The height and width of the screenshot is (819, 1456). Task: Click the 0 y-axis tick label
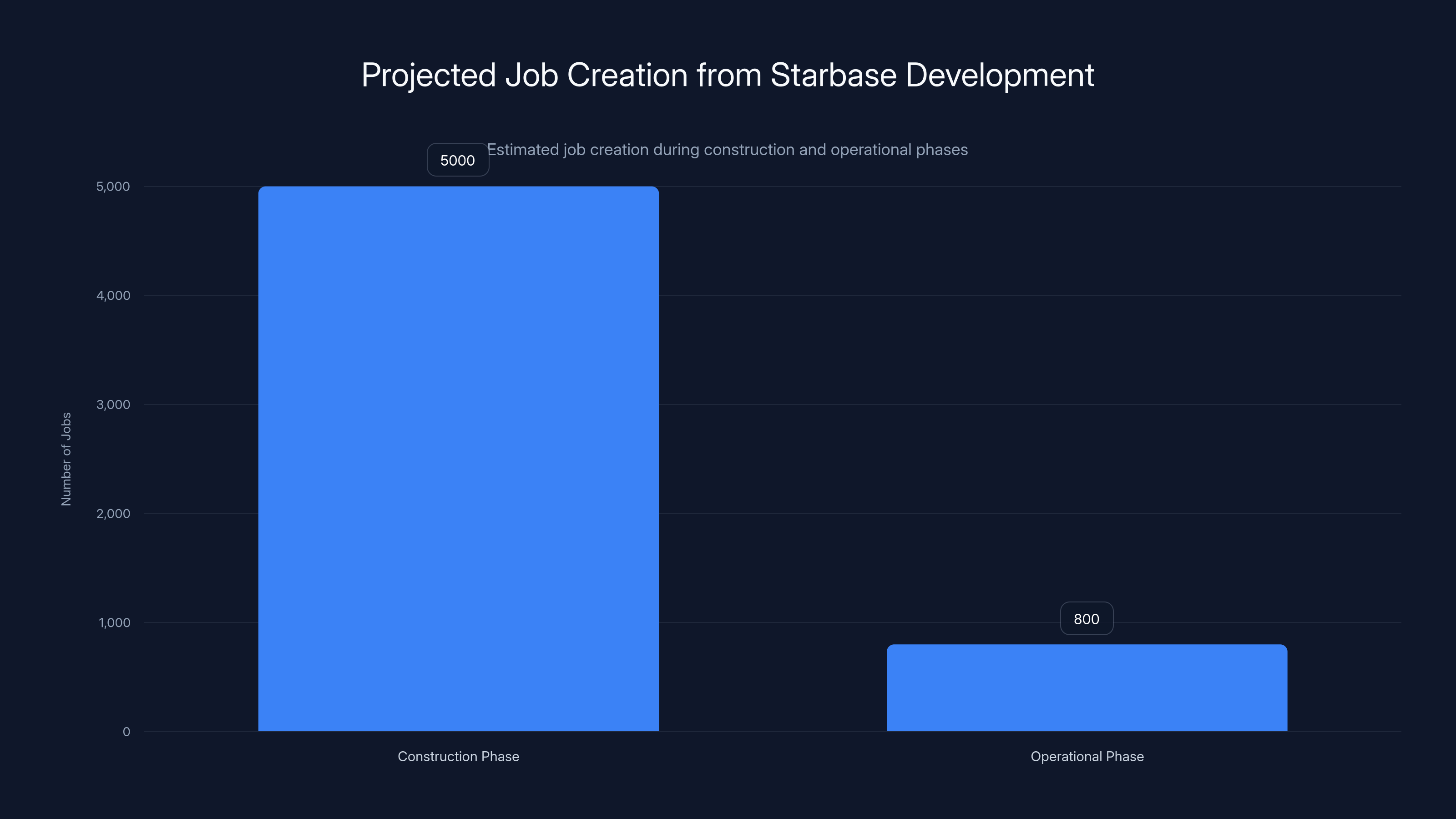(x=126, y=732)
